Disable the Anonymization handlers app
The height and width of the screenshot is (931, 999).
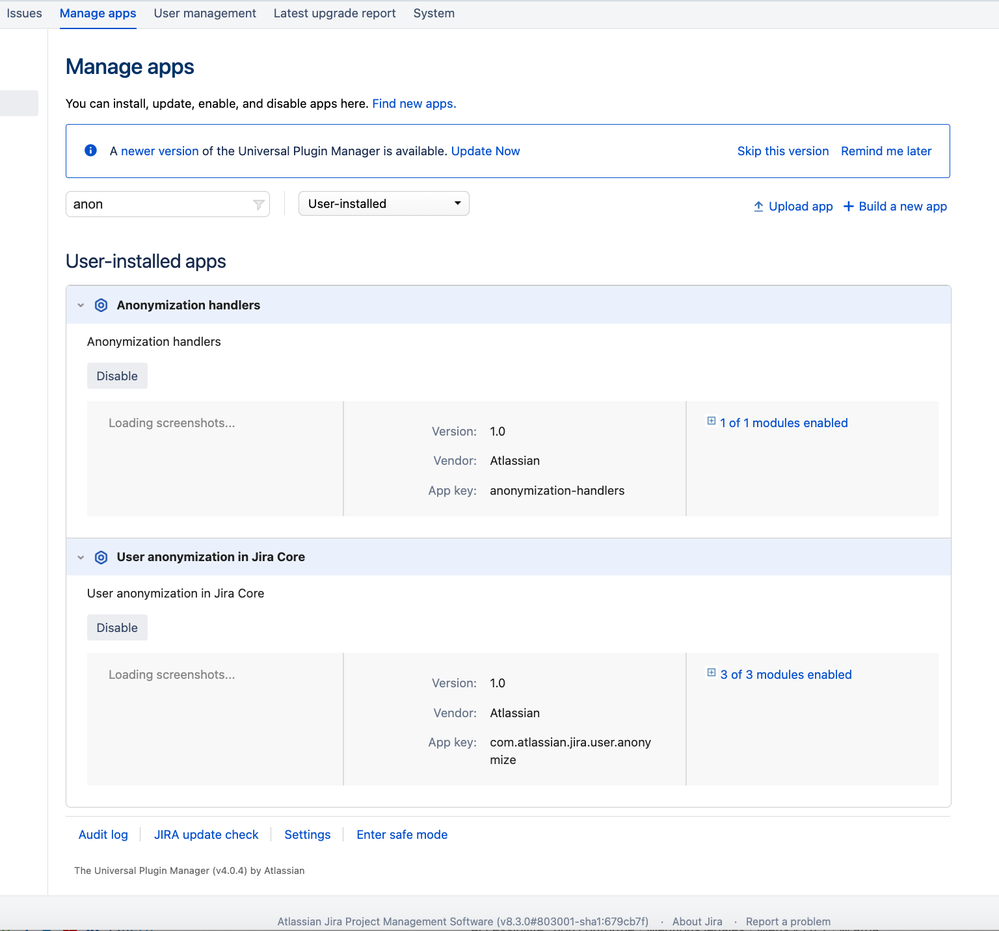pos(116,375)
